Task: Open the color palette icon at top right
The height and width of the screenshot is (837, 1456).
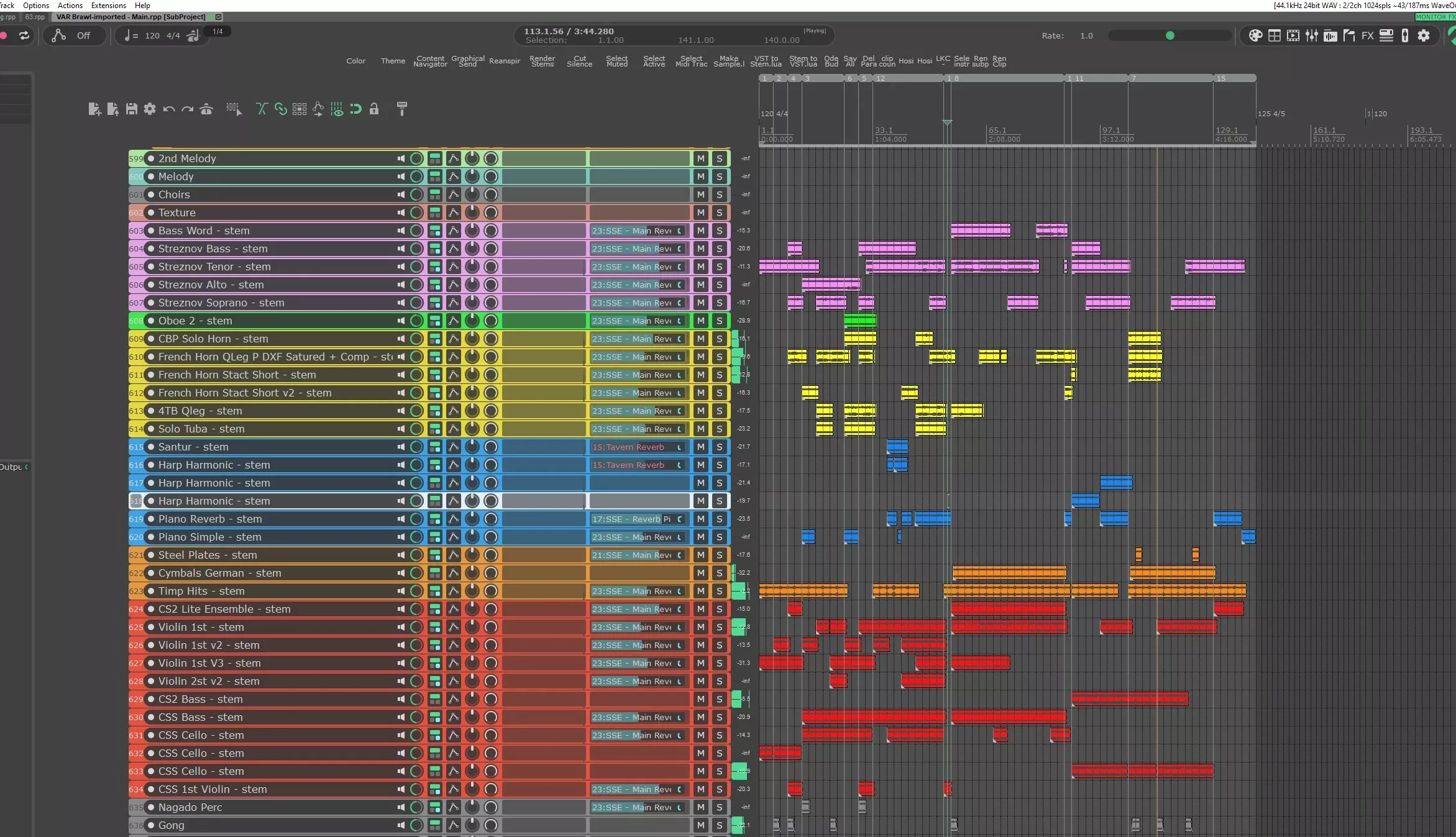Action: point(1255,36)
